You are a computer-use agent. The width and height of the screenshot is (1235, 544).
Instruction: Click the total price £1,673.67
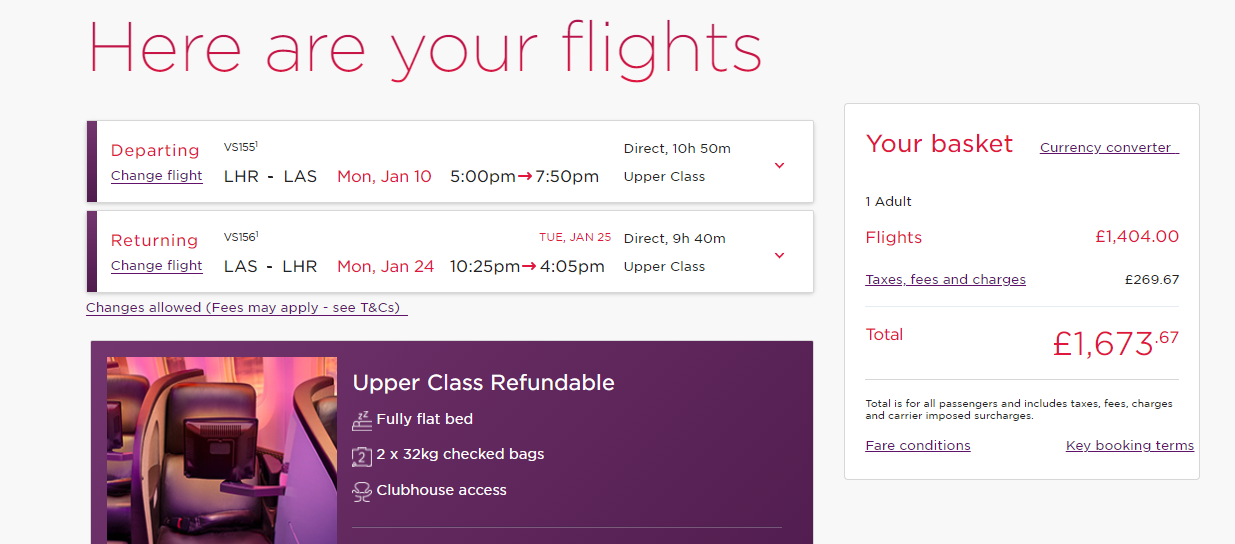1115,343
